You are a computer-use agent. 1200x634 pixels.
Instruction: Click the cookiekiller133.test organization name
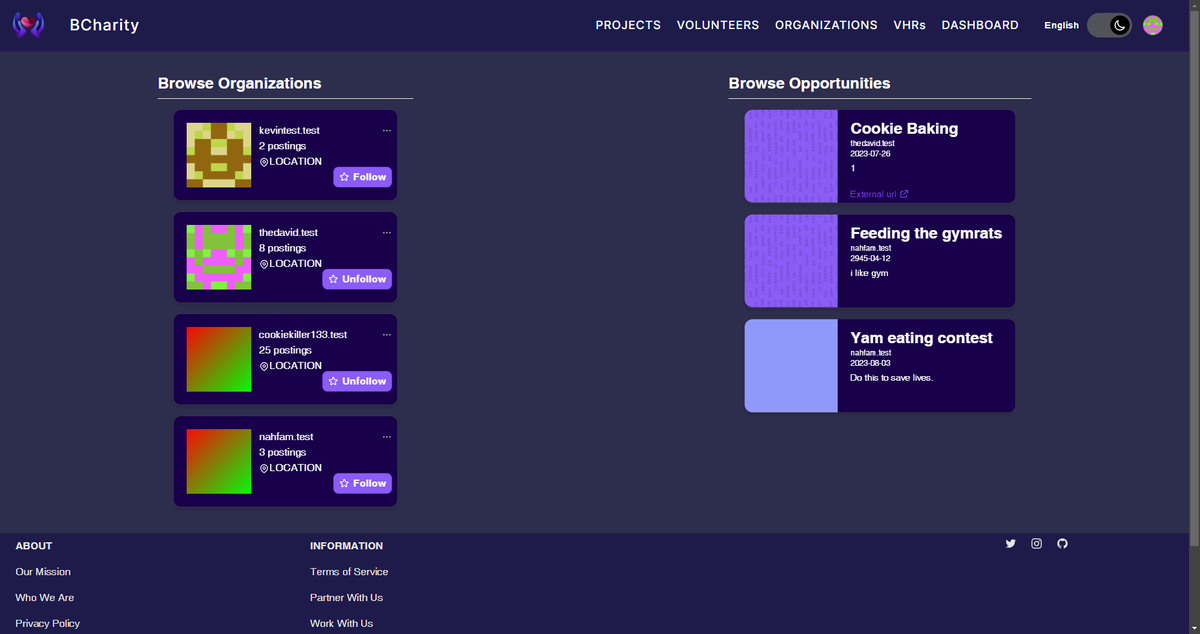pyautogui.click(x=303, y=335)
